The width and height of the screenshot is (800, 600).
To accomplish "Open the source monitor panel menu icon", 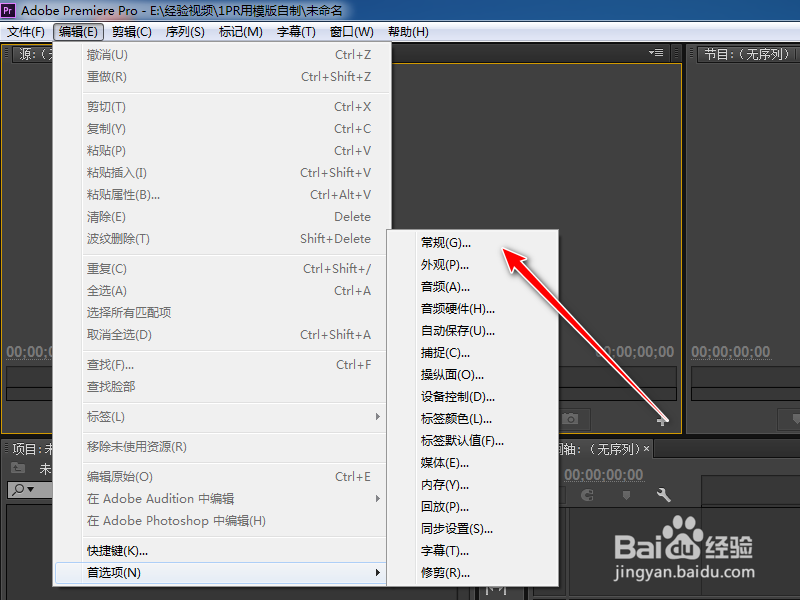I will [656, 53].
